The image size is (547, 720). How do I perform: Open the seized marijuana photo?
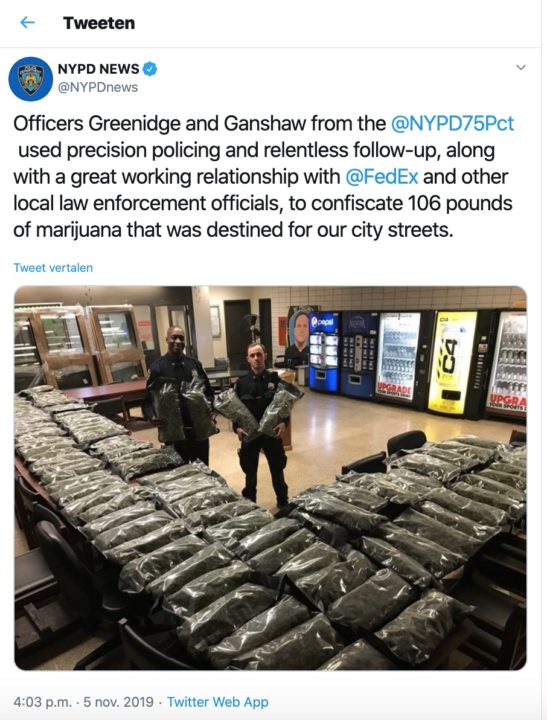click(x=271, y=478)
